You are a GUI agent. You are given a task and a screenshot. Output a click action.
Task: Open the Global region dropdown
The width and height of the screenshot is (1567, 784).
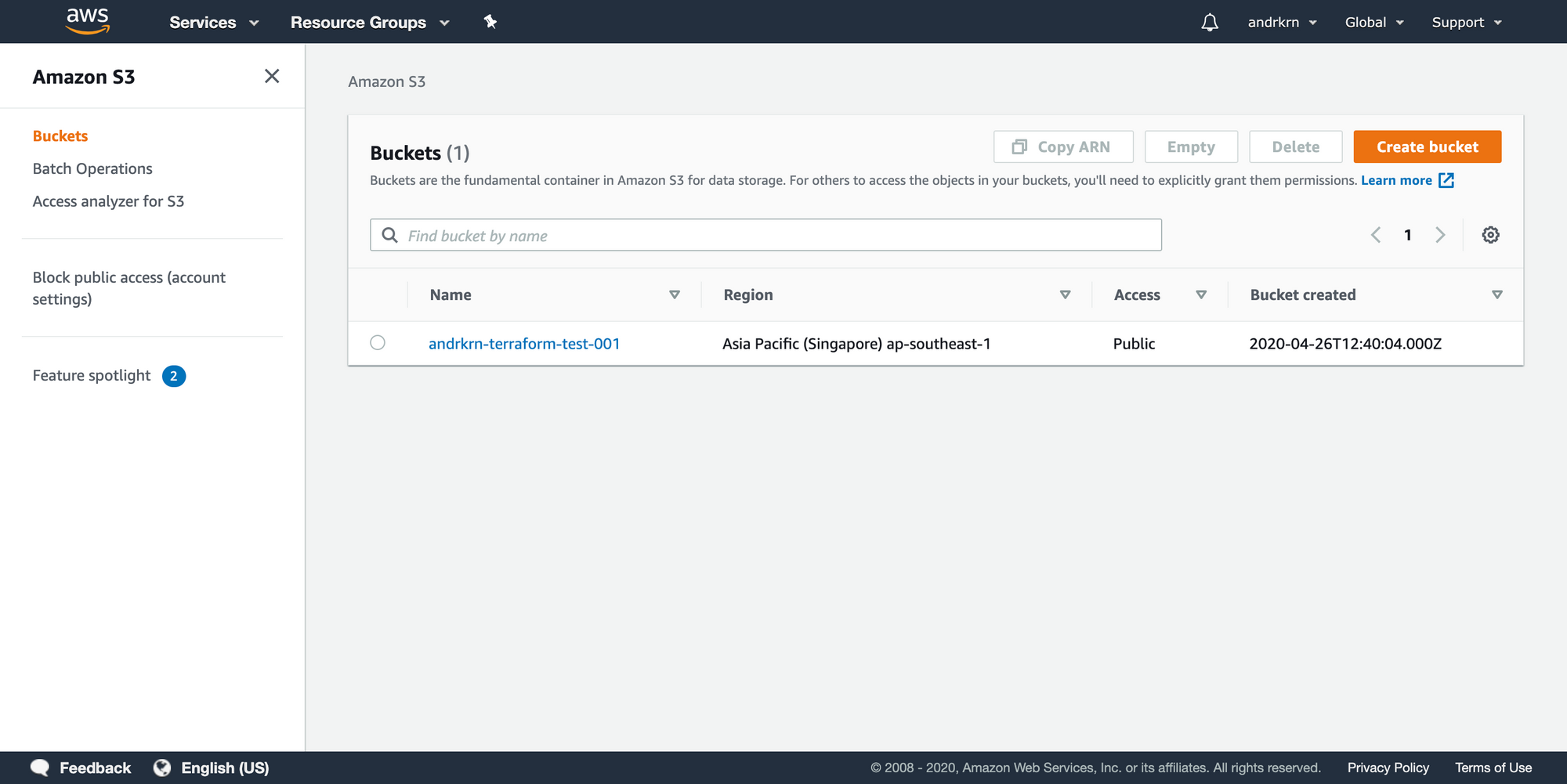click(1373, 23)
